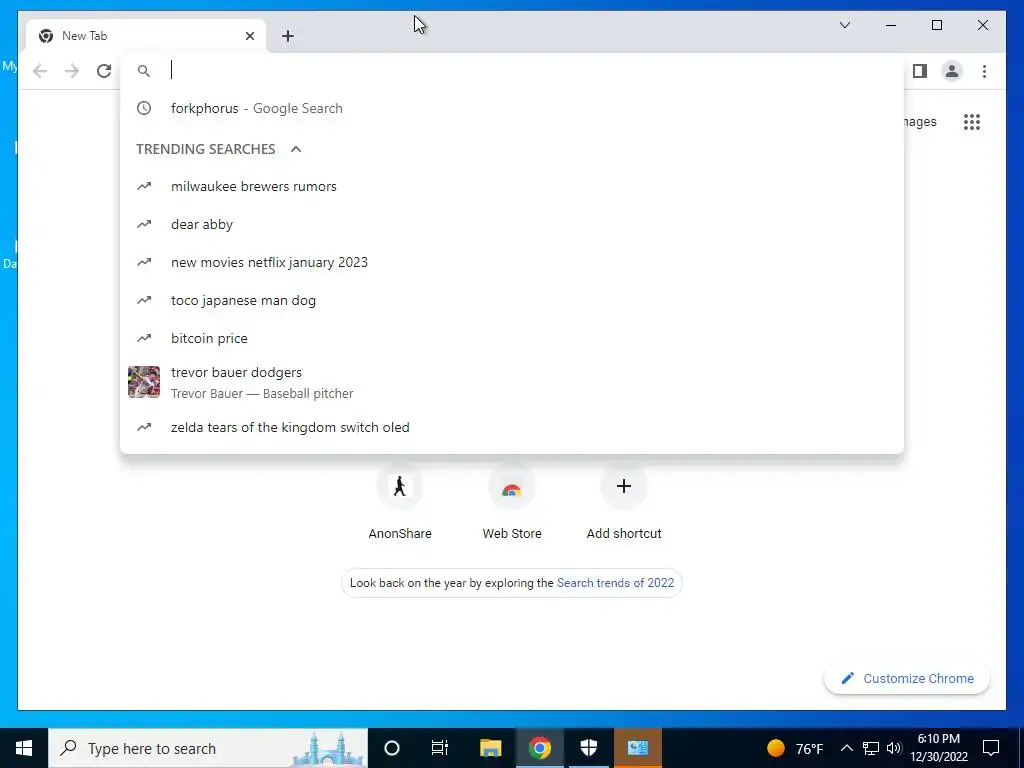The height and width of the screenshot is (768, 1024).
Task: Choose toco japanese man dog suggestion
Action: click(512, 300)
